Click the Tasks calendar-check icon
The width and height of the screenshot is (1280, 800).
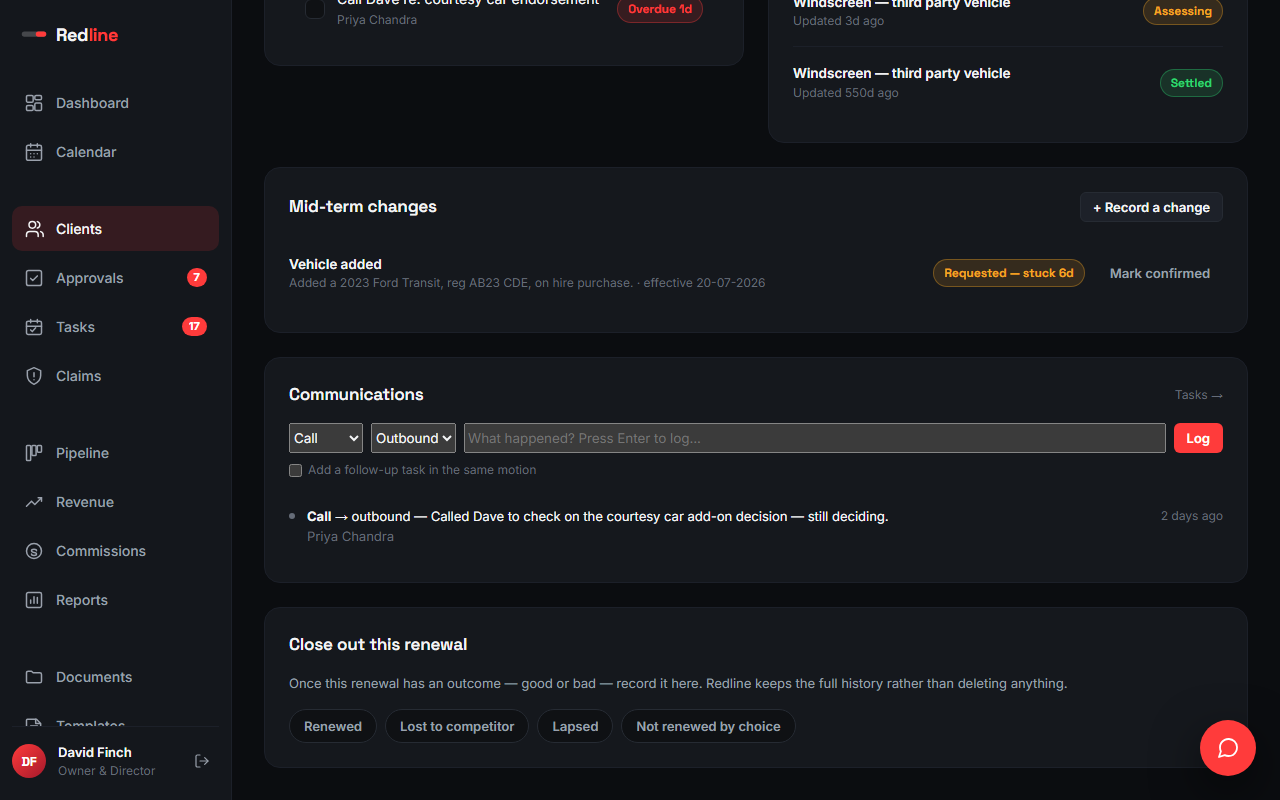coord(34,327)
